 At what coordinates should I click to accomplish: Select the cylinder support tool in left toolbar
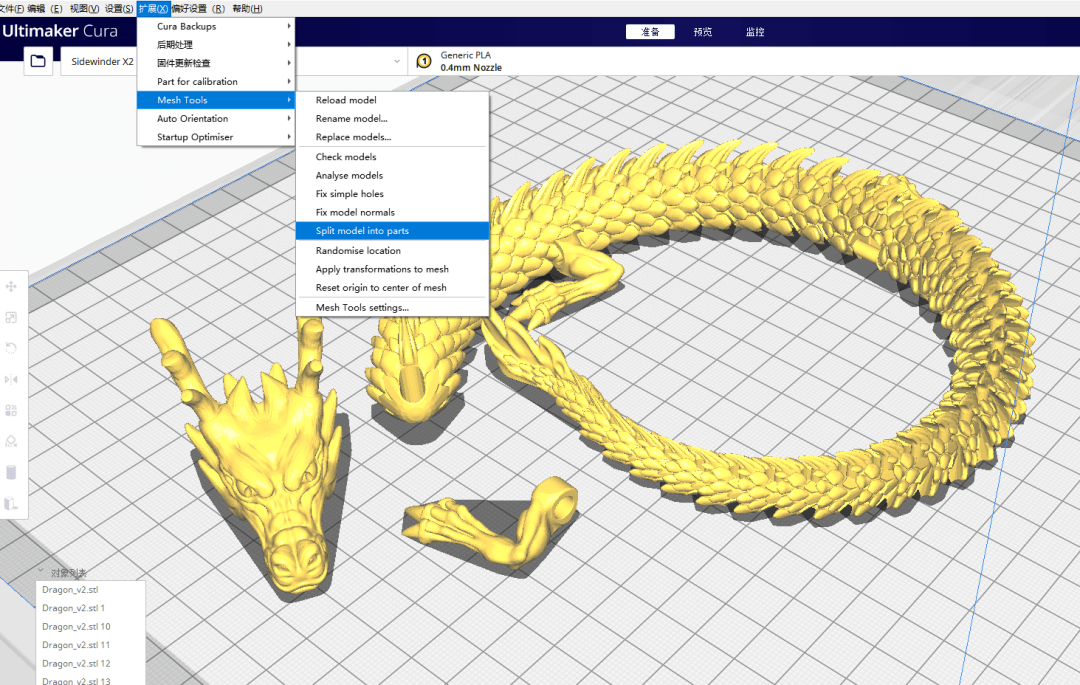(12, 472)
